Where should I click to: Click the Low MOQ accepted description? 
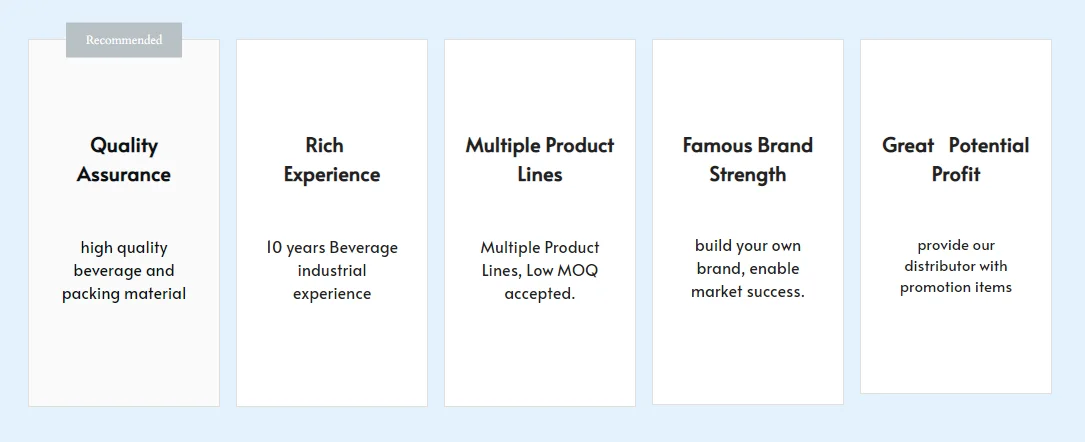coord(540,270)
